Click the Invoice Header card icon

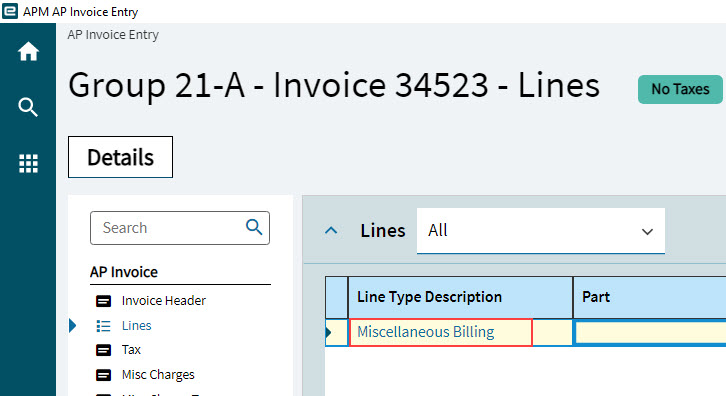click(x=103, y=301)
